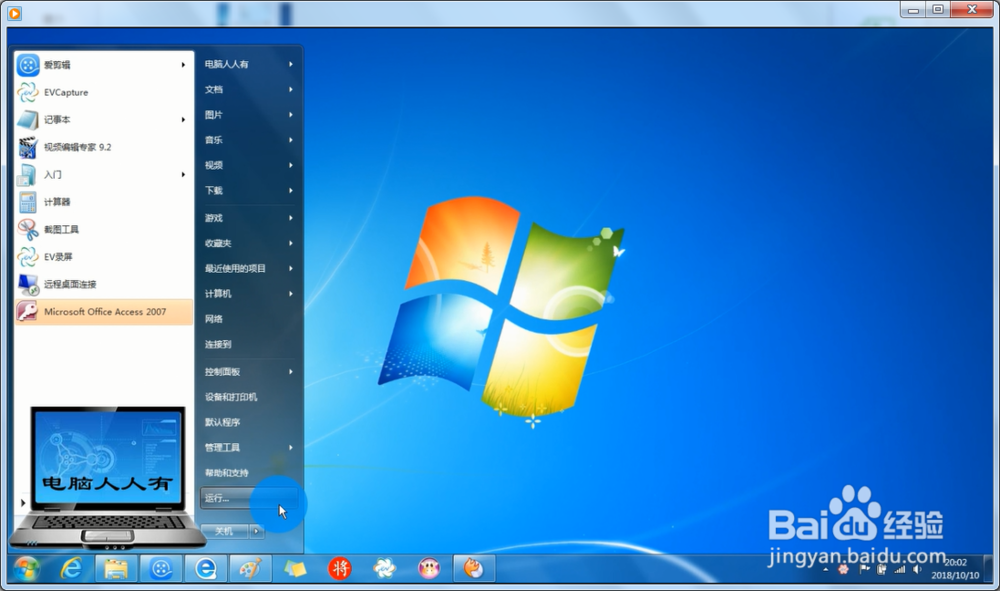1000x591 pixels.
Task: Select 连接到 in Start menu
Action: (x=249, y=344)
